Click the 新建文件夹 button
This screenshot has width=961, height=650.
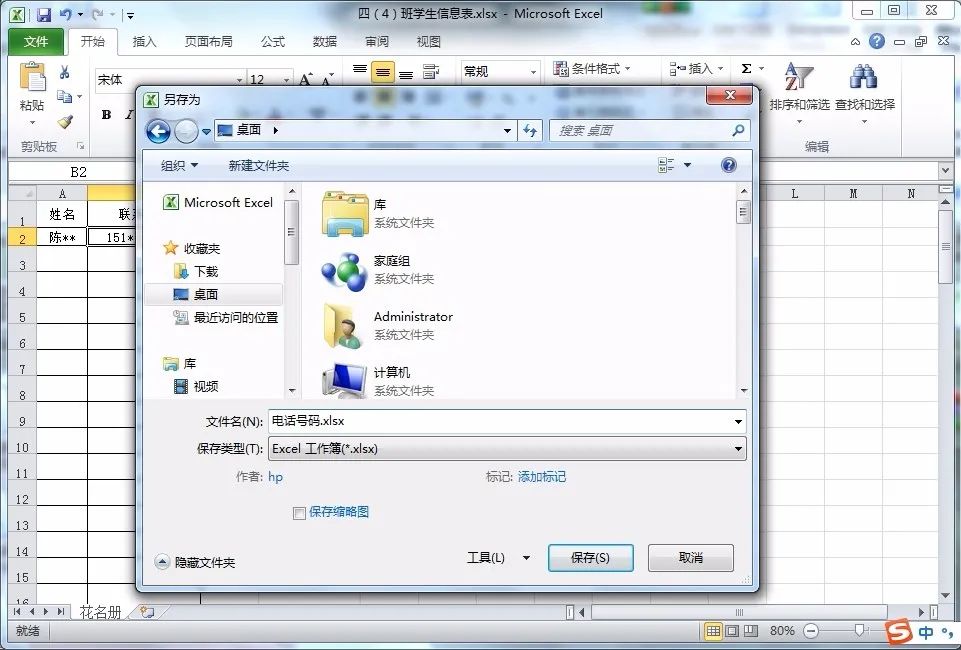click(x=258, y=165)
